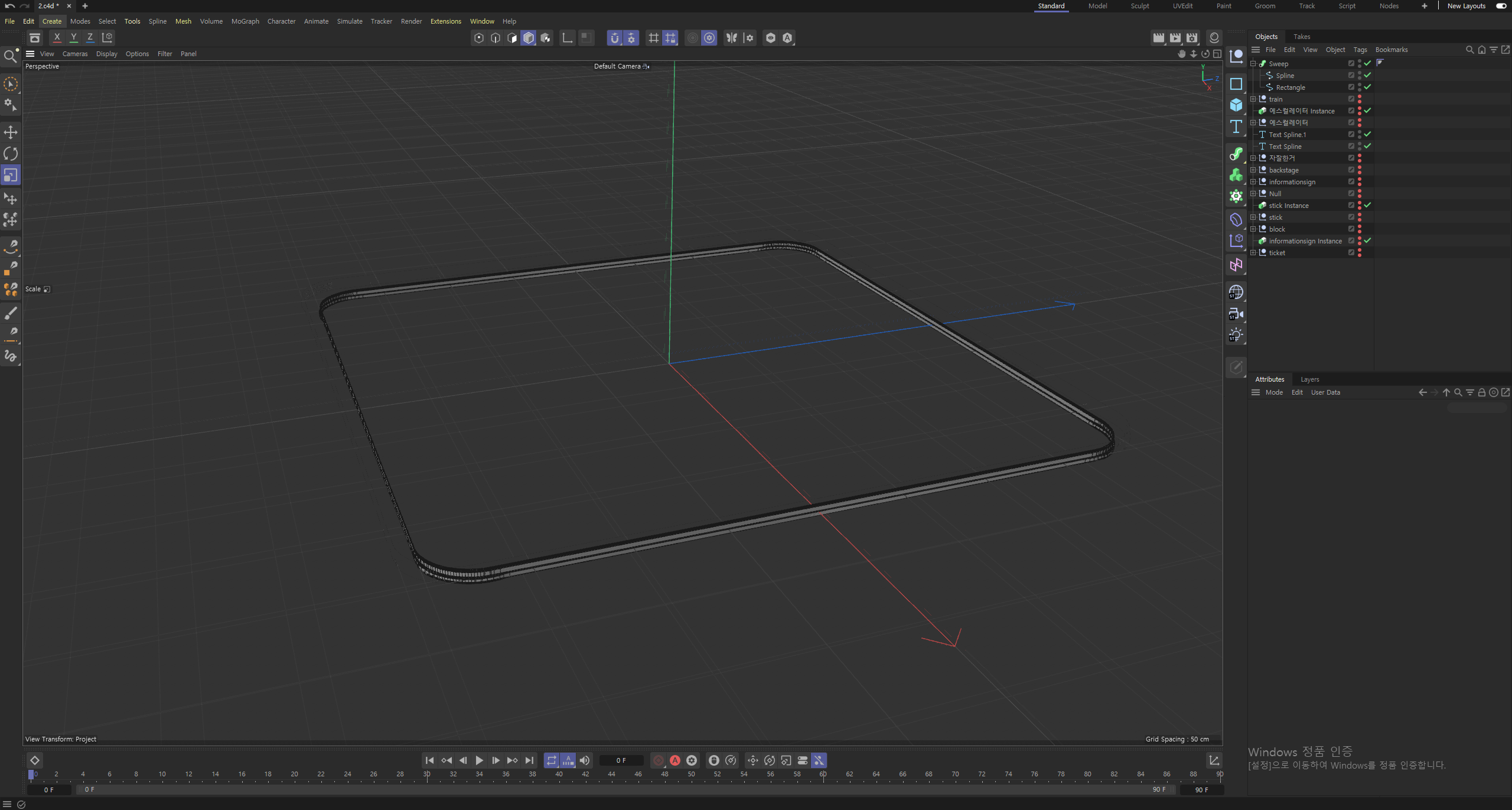Select the stick Instance object

click(x=1288, y=206)
